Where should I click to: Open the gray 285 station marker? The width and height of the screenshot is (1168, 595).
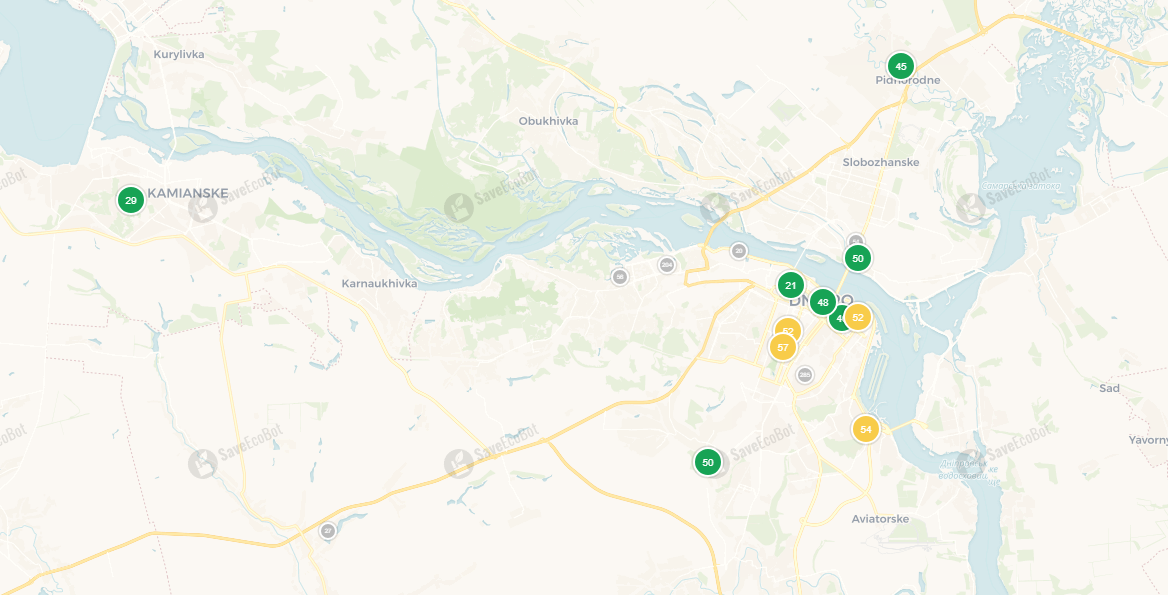pos(804,375)
